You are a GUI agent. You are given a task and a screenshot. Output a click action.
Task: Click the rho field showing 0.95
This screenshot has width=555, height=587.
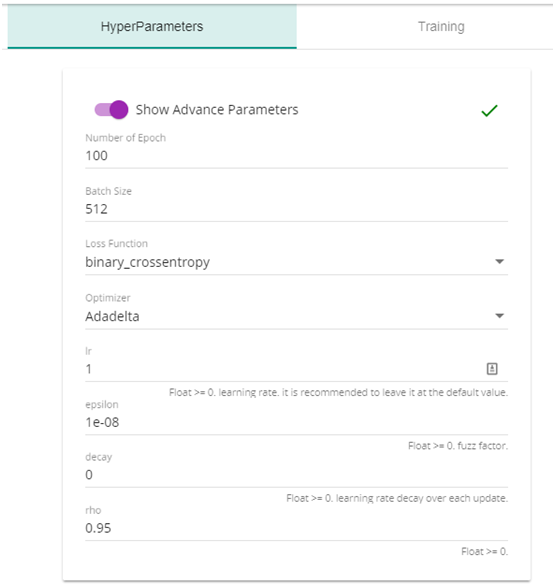pos(296,528)
